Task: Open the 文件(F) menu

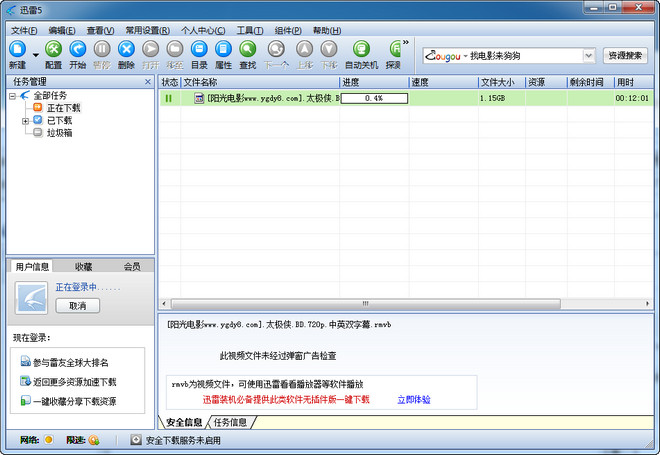Action: 24,31
